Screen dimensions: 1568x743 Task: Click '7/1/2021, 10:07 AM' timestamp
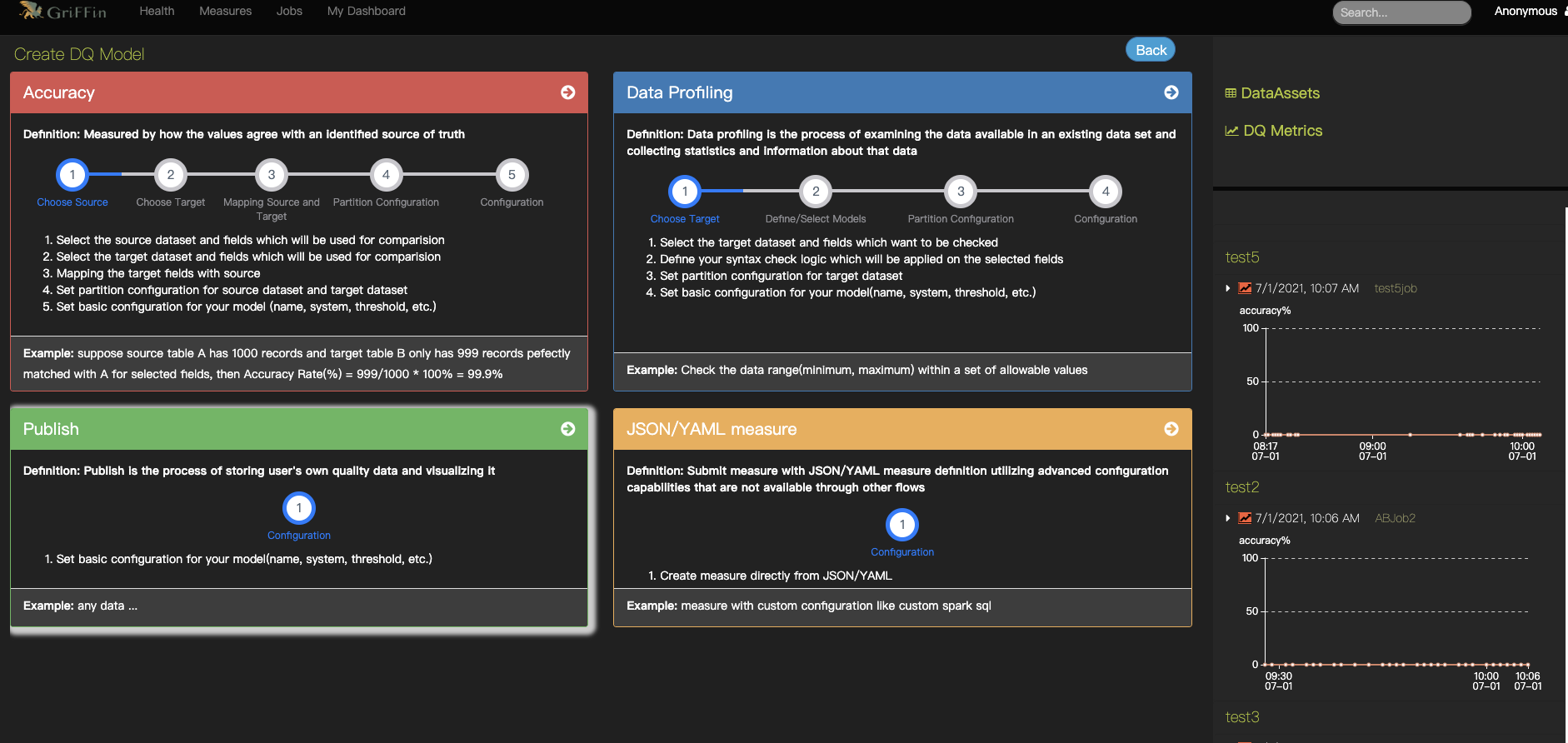pos(1307,288)
